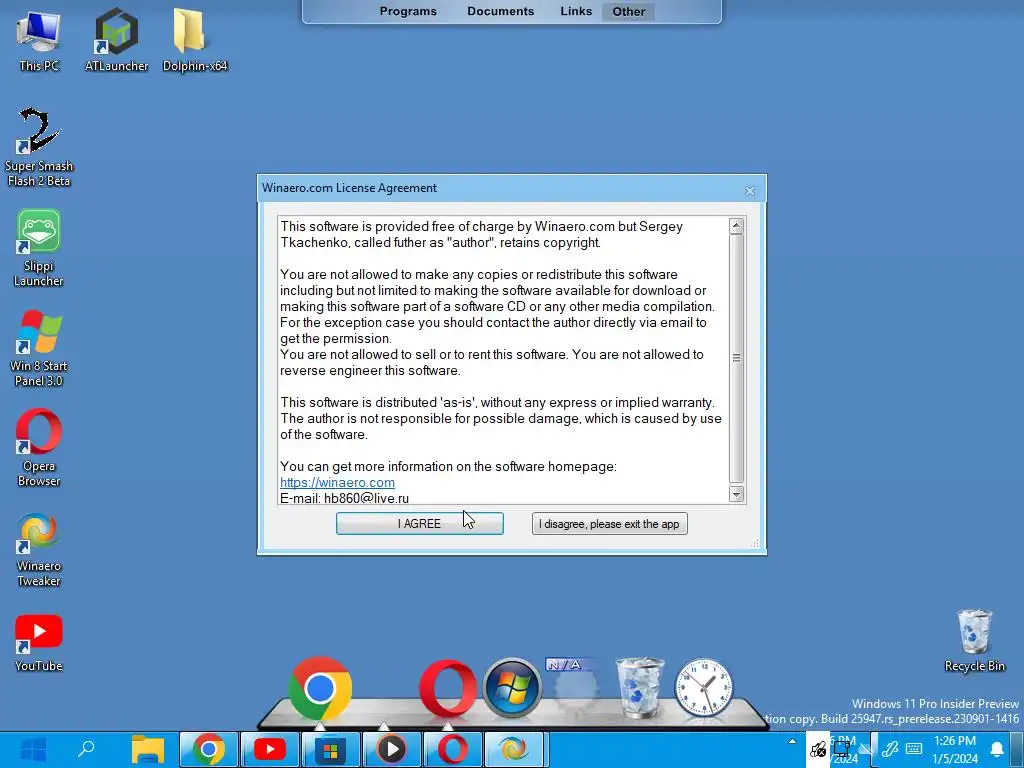Viewport: 1024px width, 768px height.
Task: Open the notifications bell
Action: (997, 750)
